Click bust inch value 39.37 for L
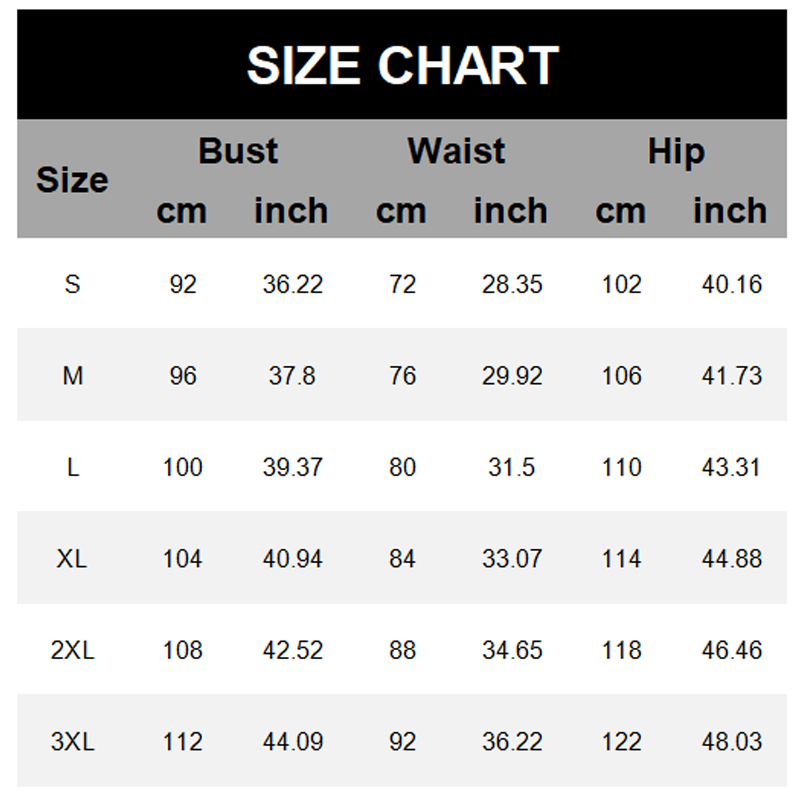 coord(292,467)
